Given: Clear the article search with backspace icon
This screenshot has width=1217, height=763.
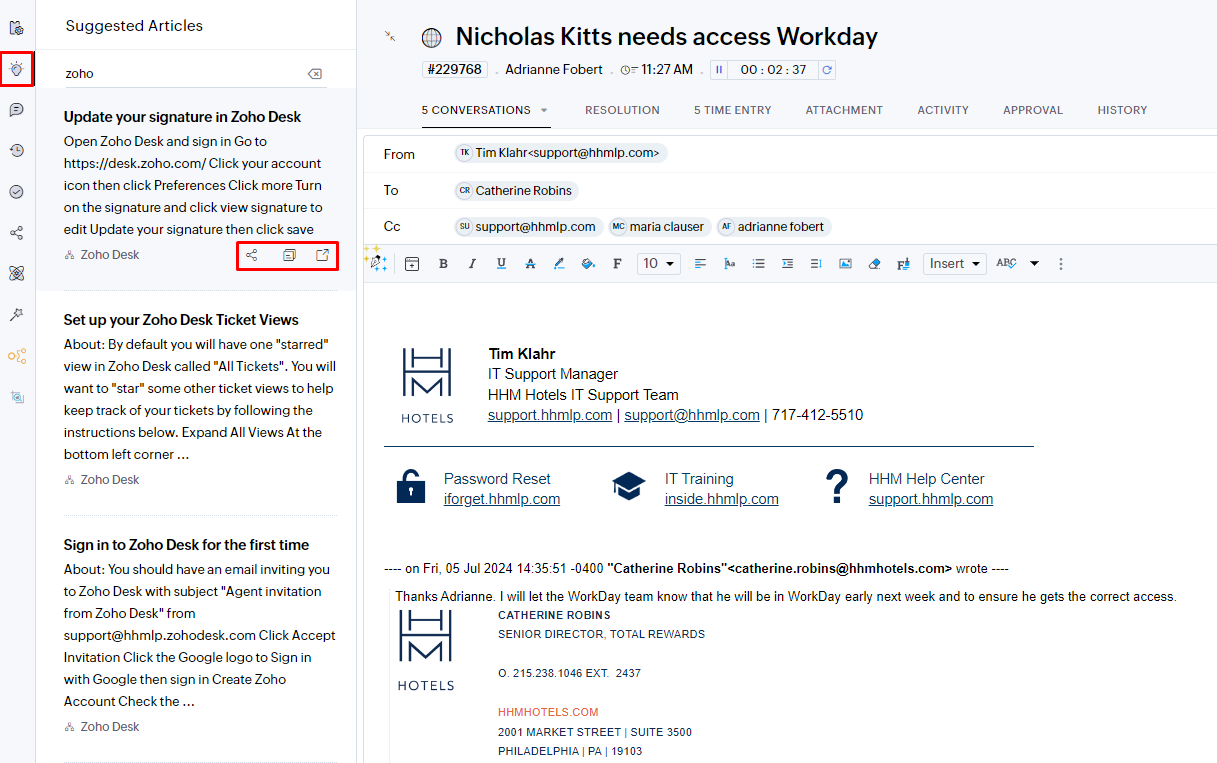Looking at the screenshot, I should pos(314,74).
